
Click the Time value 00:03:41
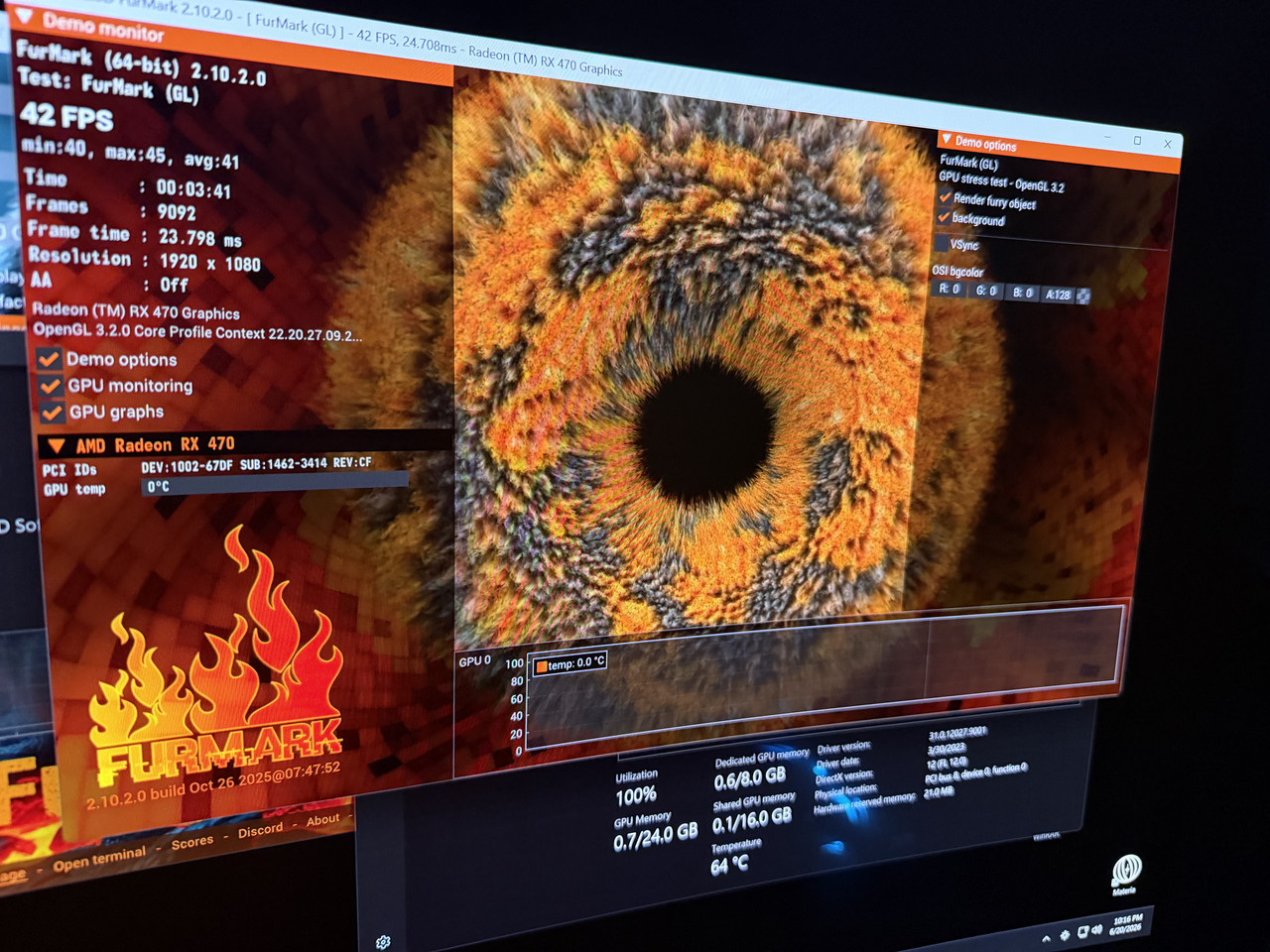(x=193, y=188)
